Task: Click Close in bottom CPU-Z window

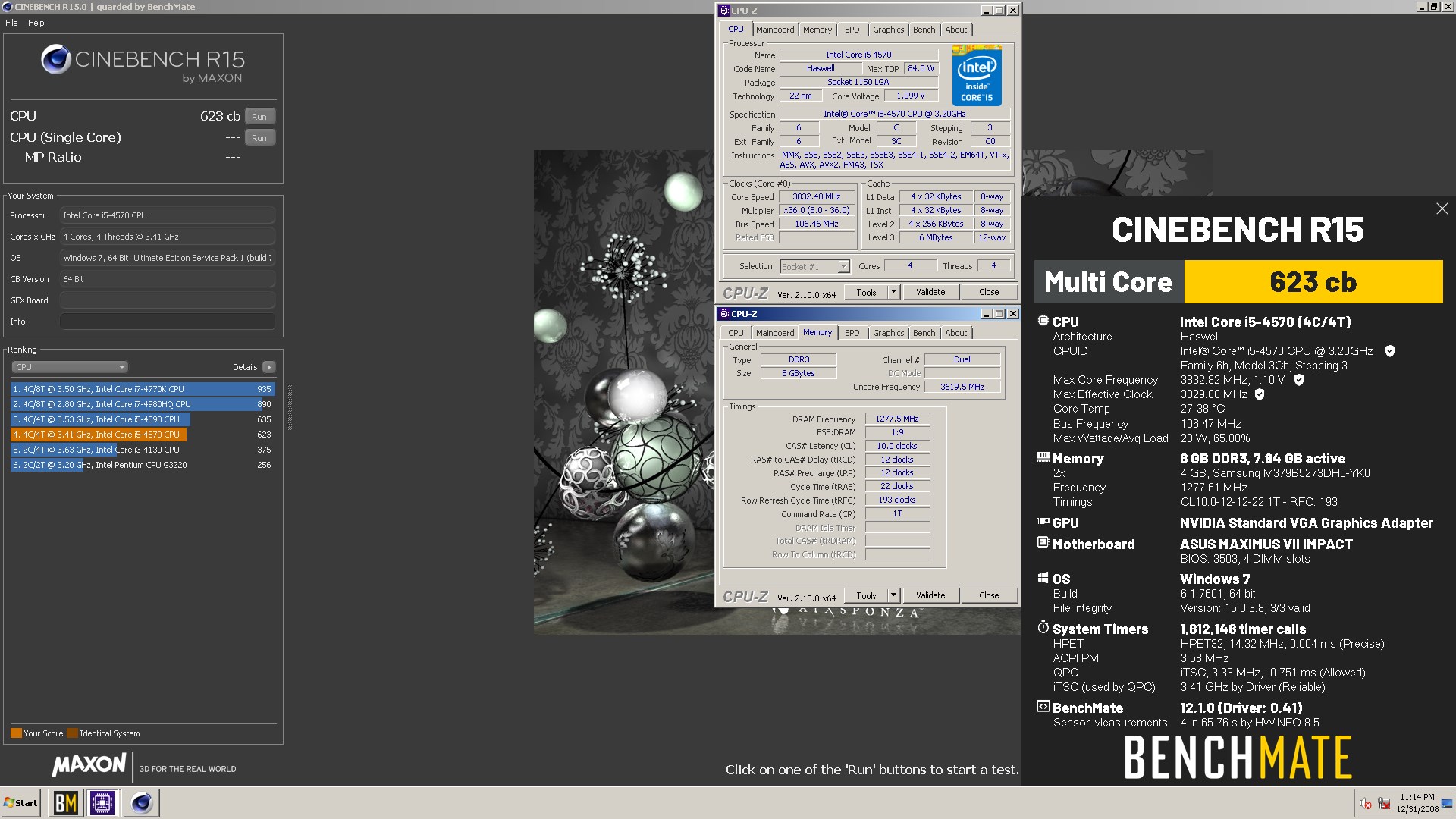Action: (989, 595)
